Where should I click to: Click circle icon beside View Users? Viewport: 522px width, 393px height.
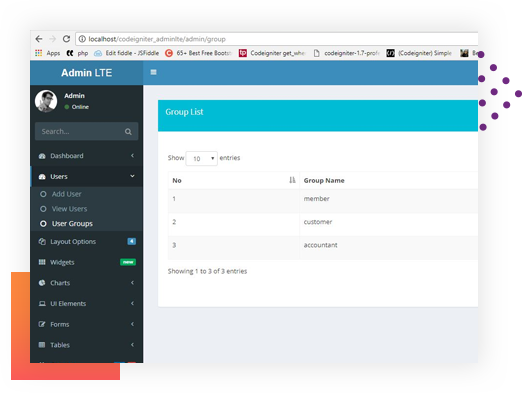[43, 209]
